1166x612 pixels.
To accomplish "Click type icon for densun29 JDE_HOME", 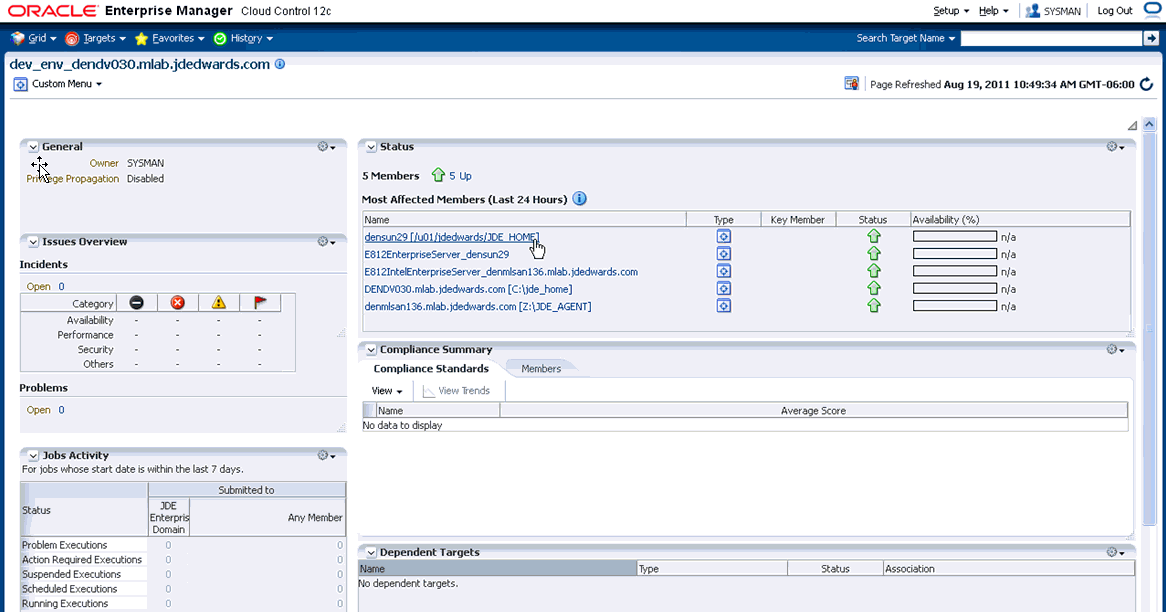I will [x=724, y=236].
